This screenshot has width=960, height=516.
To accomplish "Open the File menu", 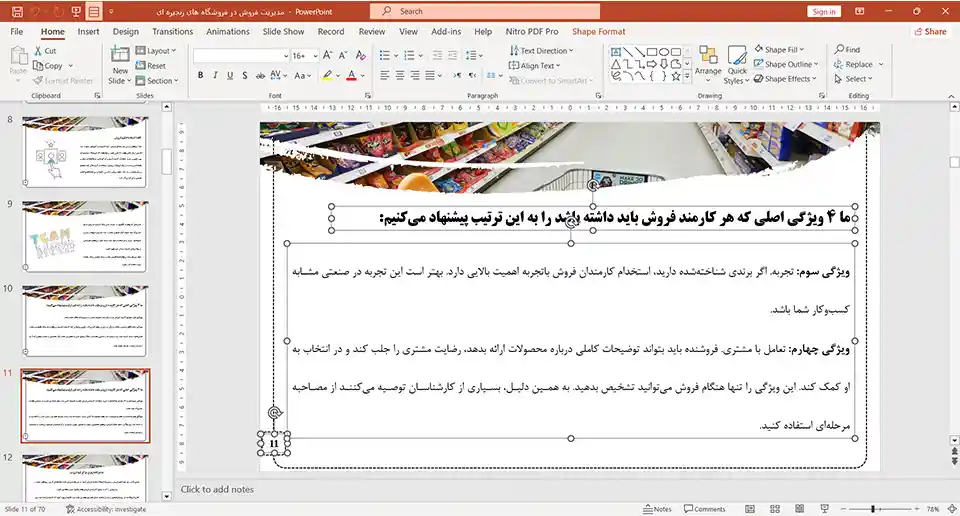I will pos(17,31).
